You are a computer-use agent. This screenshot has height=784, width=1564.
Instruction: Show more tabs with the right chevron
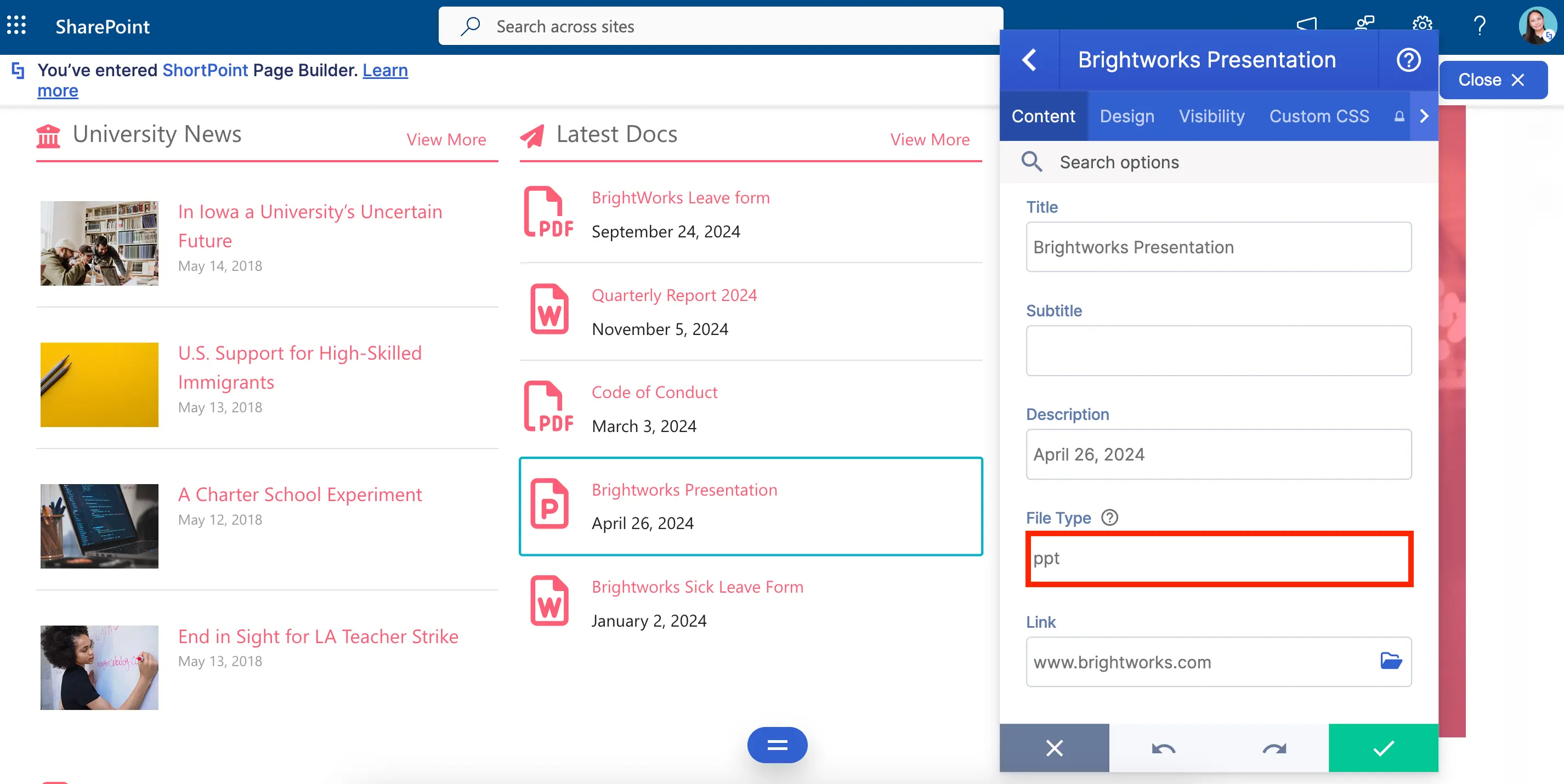pos(1424,116)
